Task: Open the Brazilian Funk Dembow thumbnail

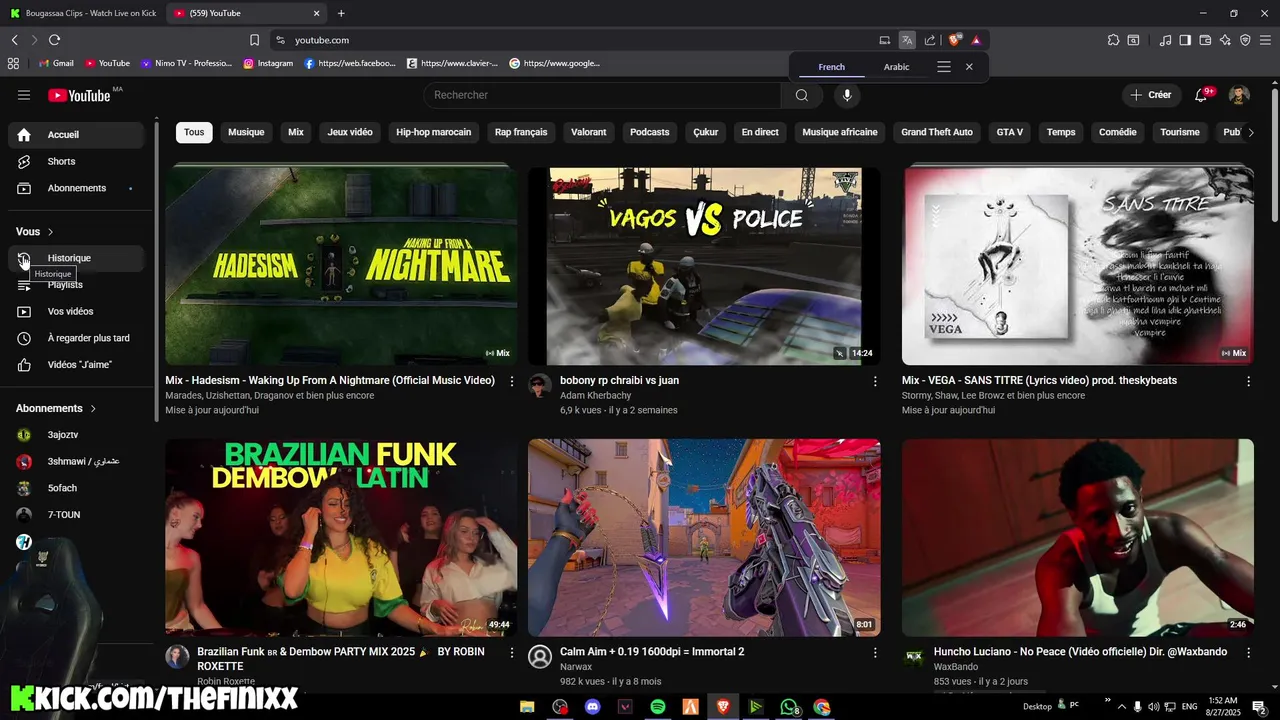Action: 341,537
